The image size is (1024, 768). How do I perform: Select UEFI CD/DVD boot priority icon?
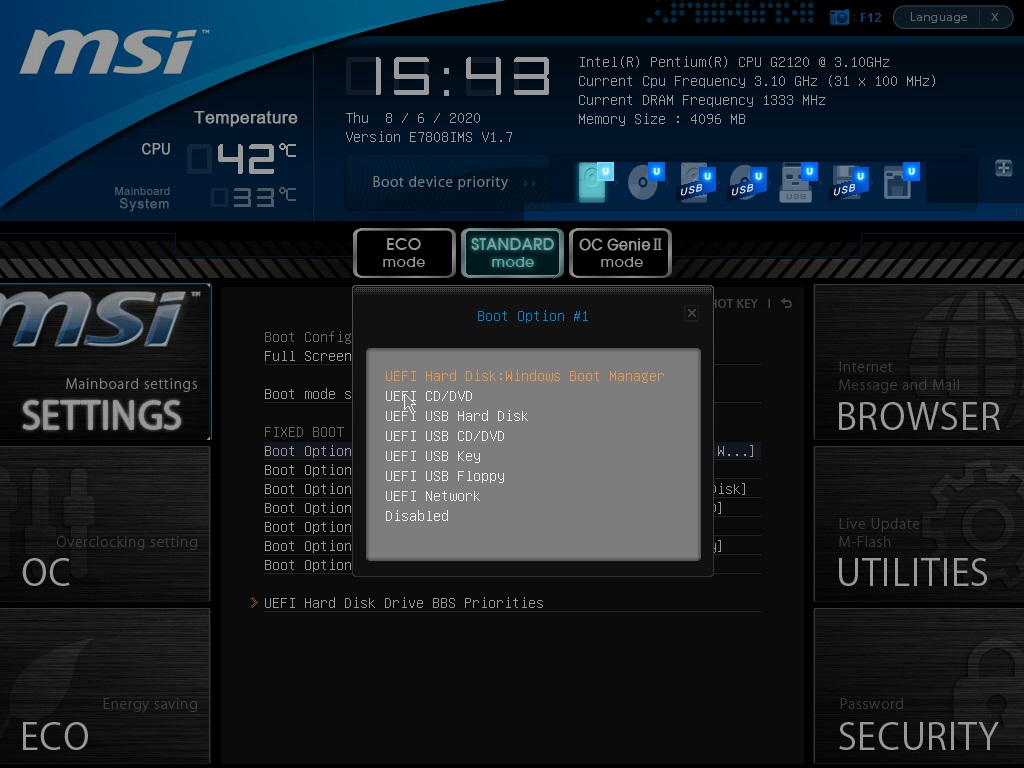(x=645, y=182)
